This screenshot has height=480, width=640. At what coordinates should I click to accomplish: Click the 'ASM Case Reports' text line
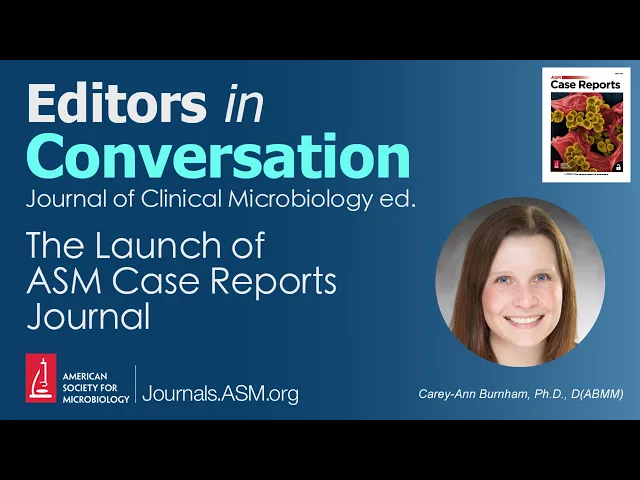point(182,282)
